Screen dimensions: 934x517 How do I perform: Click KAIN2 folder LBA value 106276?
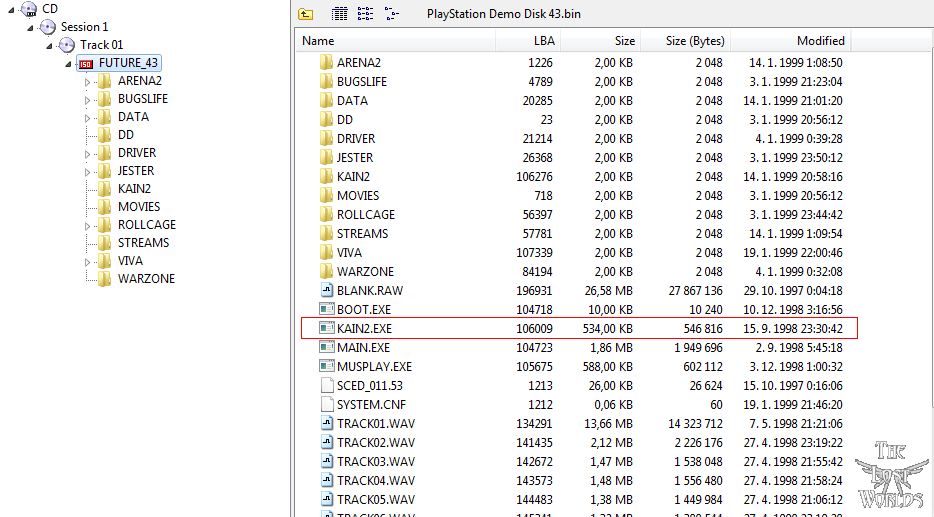point(534,177)
